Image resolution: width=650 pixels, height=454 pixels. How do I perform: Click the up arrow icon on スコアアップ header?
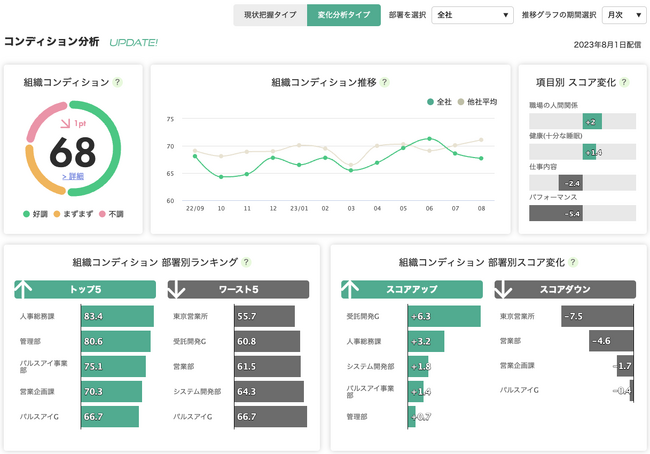(x=351, y=289)
